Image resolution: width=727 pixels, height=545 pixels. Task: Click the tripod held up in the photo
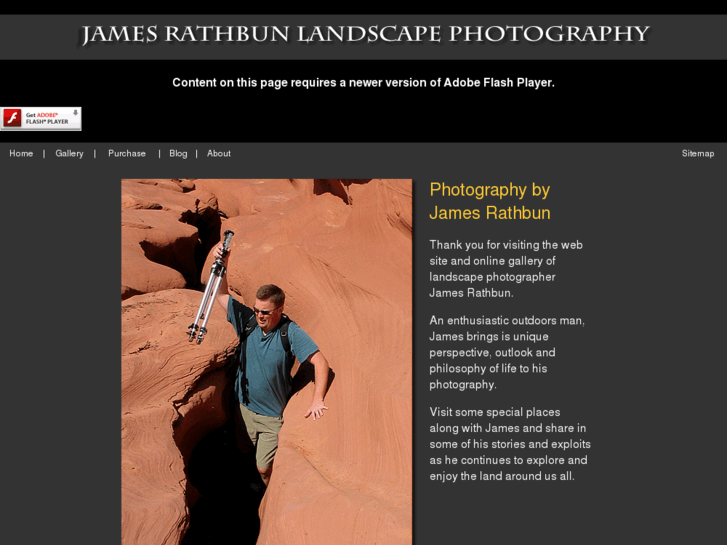210,287
